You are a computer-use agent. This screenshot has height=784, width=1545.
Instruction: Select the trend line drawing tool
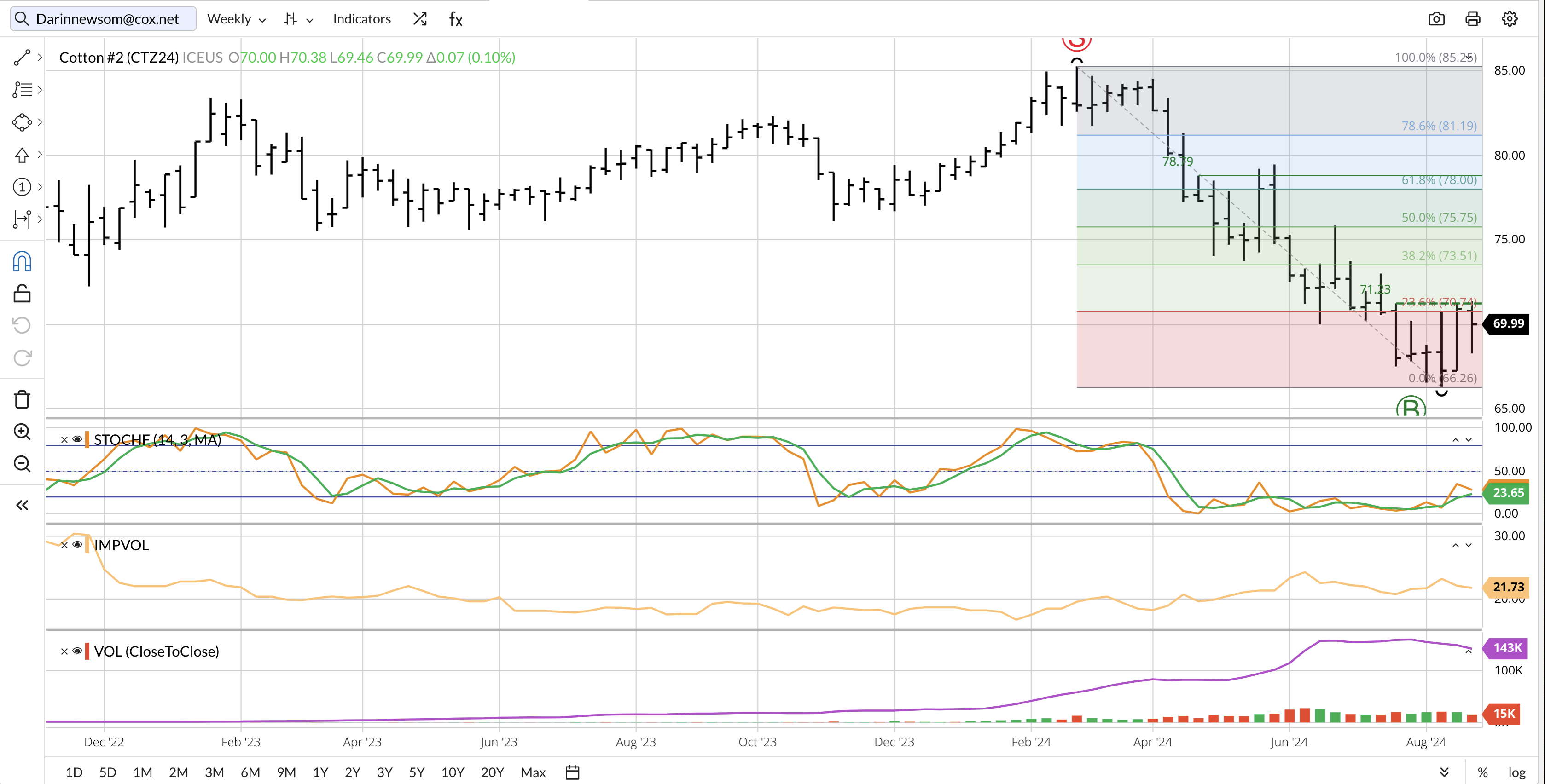tap(22, 58)
